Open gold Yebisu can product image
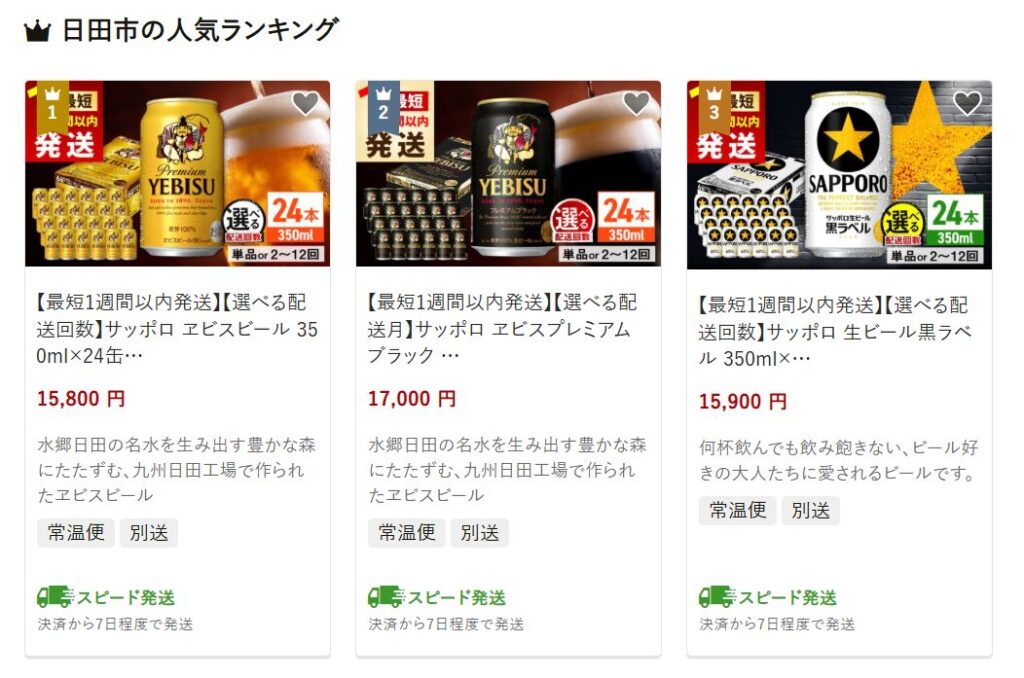Image resolution: width=1024 pixels, height=678 pixels. coord(178,174)
